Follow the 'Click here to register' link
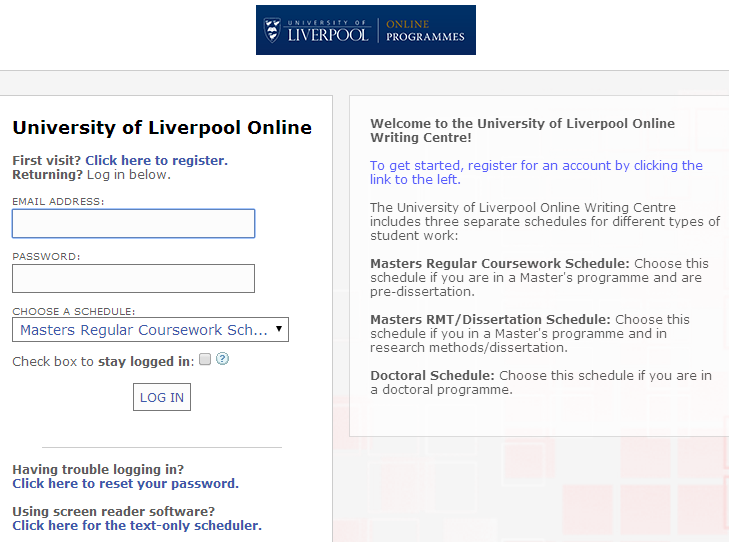The width and height of the screenshot is (729, 542). 157,160
